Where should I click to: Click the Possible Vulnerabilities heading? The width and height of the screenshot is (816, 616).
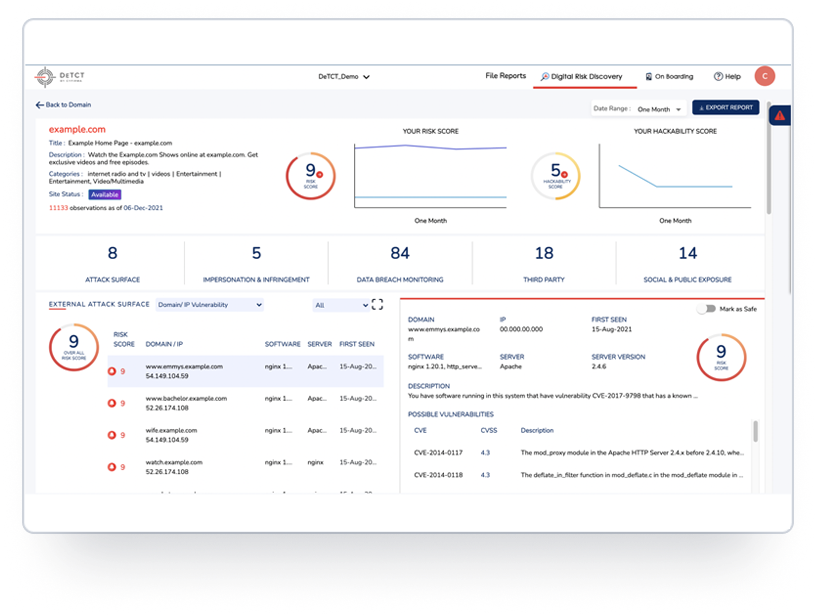point(451,415)
